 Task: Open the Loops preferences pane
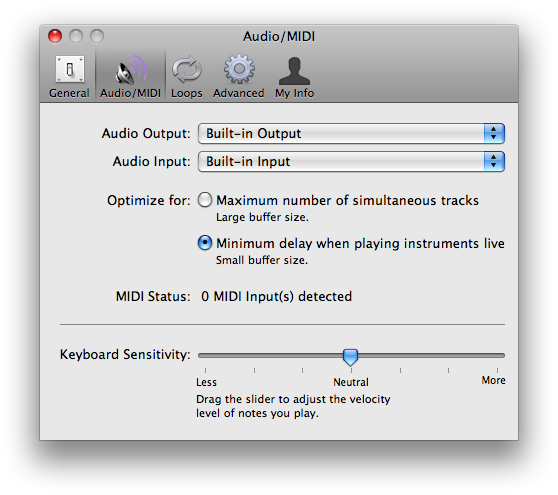pyautogui.click(x=186, y=77)
